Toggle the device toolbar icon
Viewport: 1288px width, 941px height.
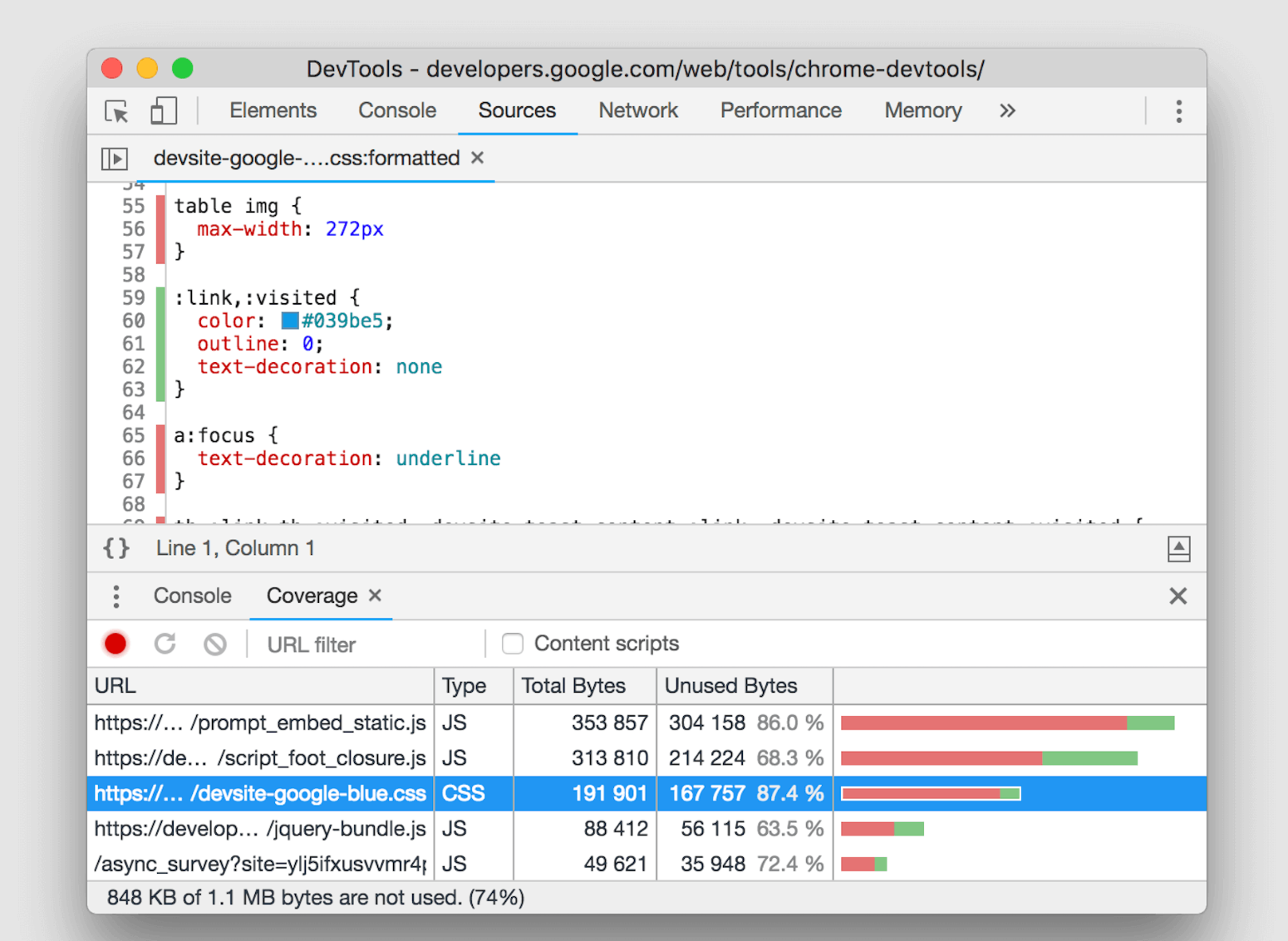[163, 111]
